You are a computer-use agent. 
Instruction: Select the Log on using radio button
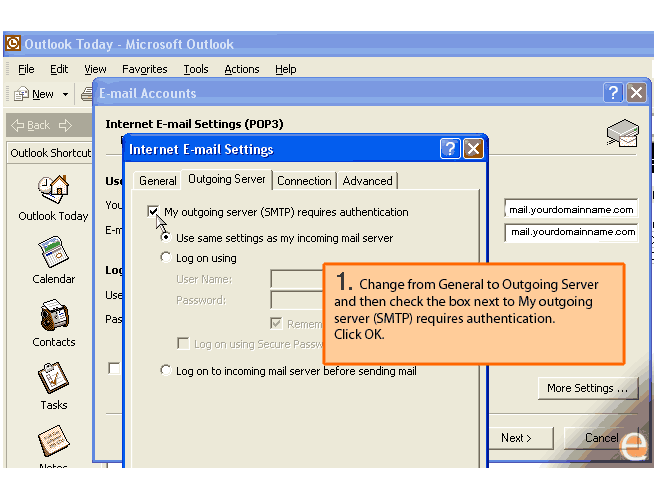[166, 257]
